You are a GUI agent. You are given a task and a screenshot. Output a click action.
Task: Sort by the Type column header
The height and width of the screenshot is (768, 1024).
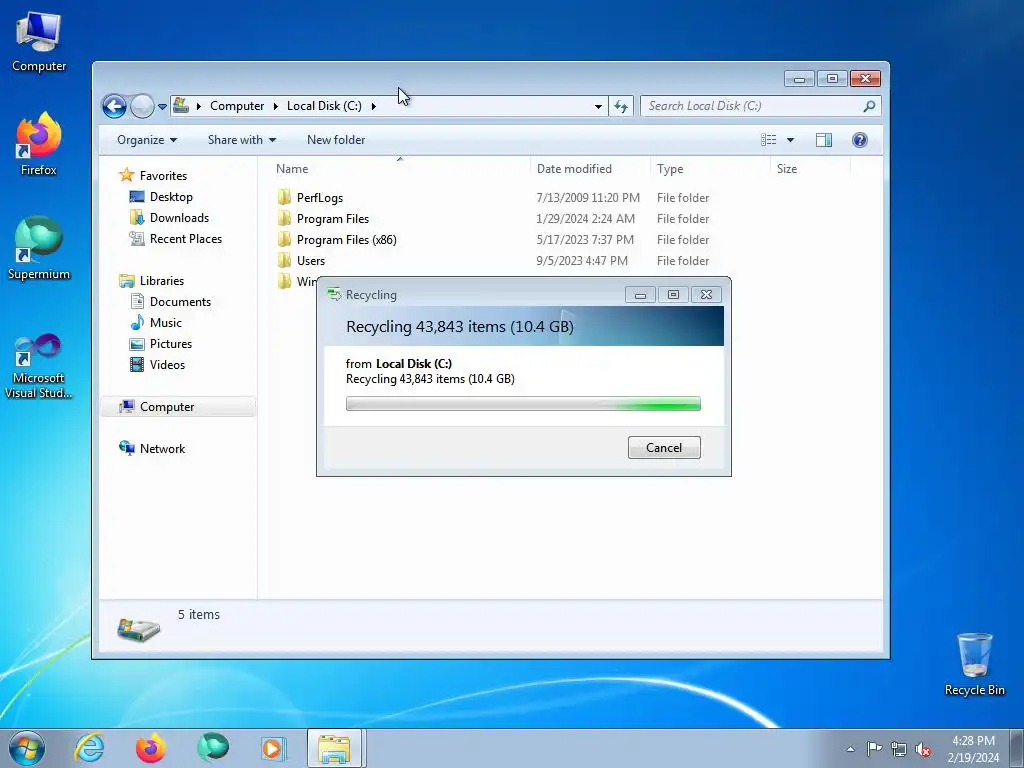click(x=711, y=168)
